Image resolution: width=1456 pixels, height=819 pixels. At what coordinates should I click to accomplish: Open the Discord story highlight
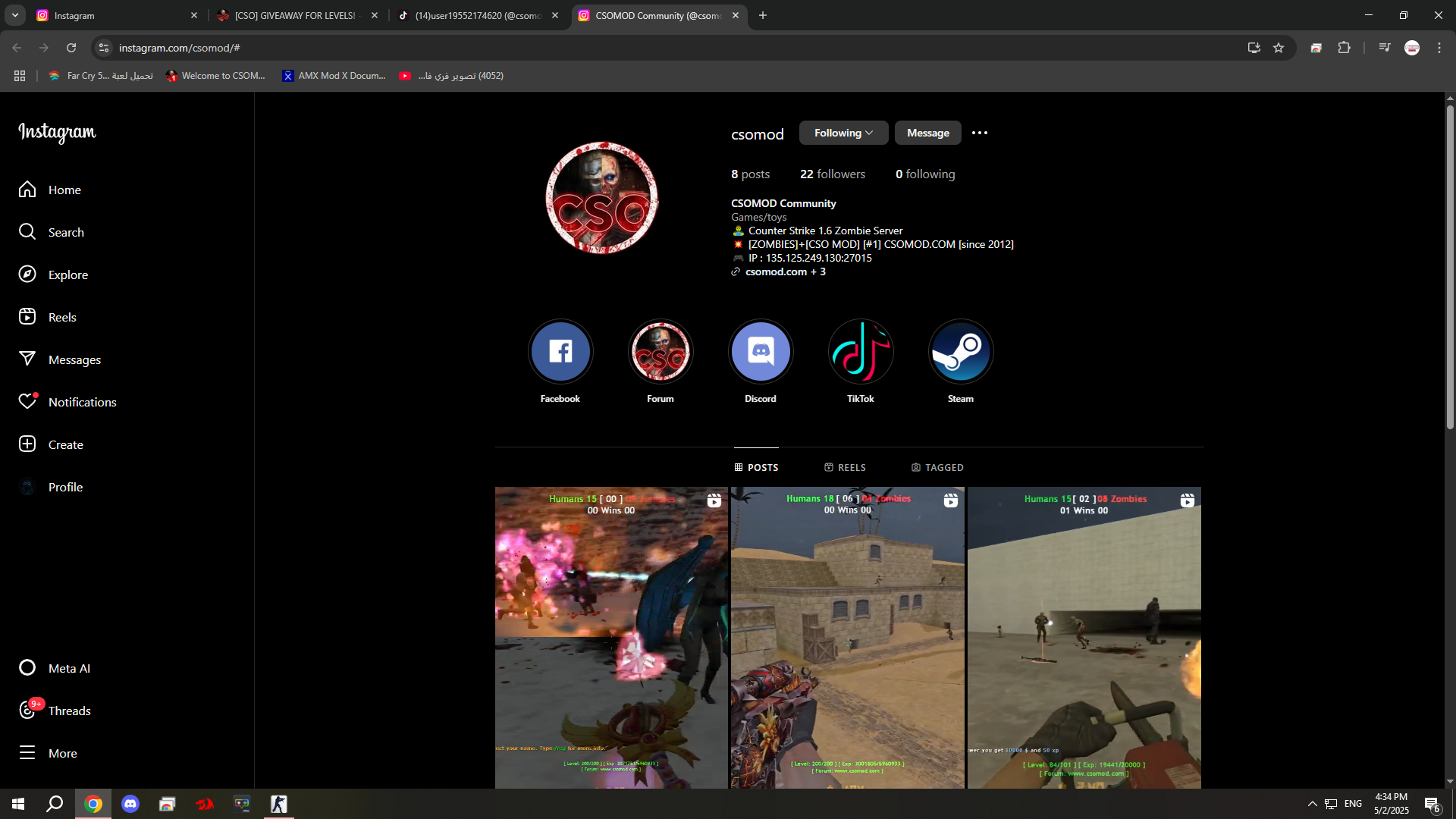(x=761, y=352)
